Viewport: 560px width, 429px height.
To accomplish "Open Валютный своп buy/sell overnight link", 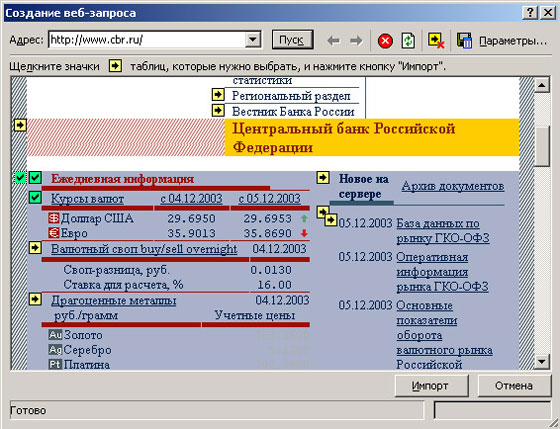I will [144, 249].
